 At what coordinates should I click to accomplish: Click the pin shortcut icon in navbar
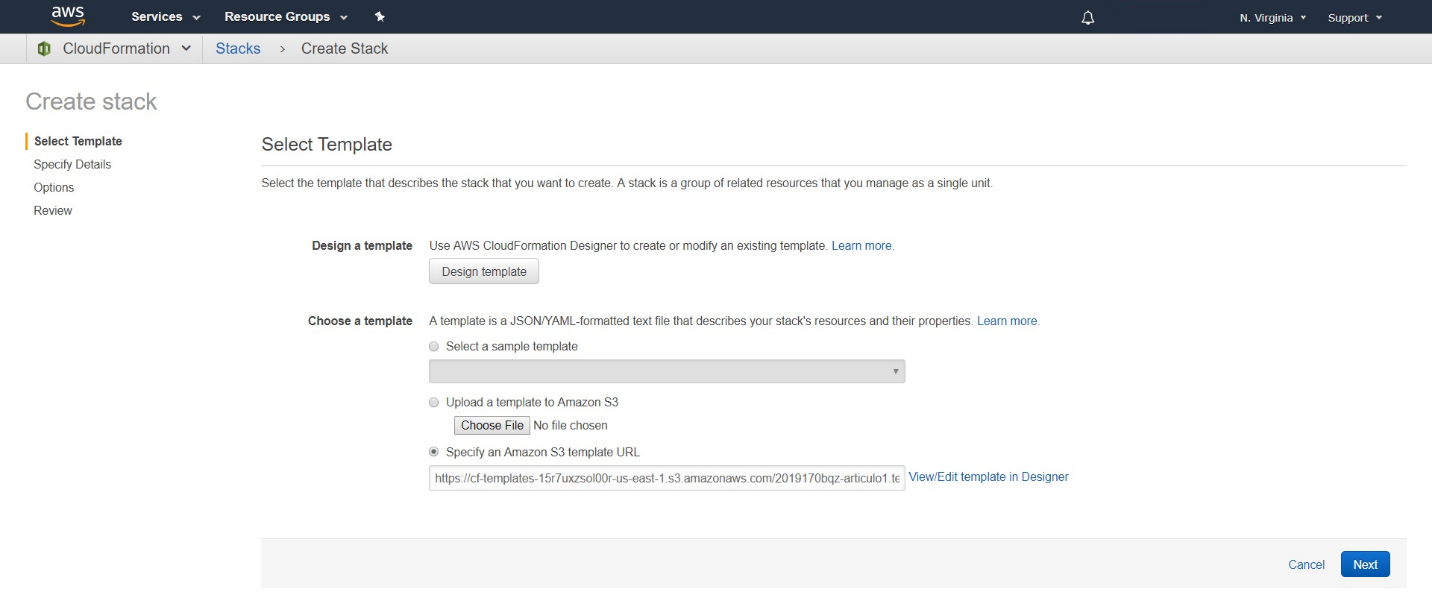point(379,17)
